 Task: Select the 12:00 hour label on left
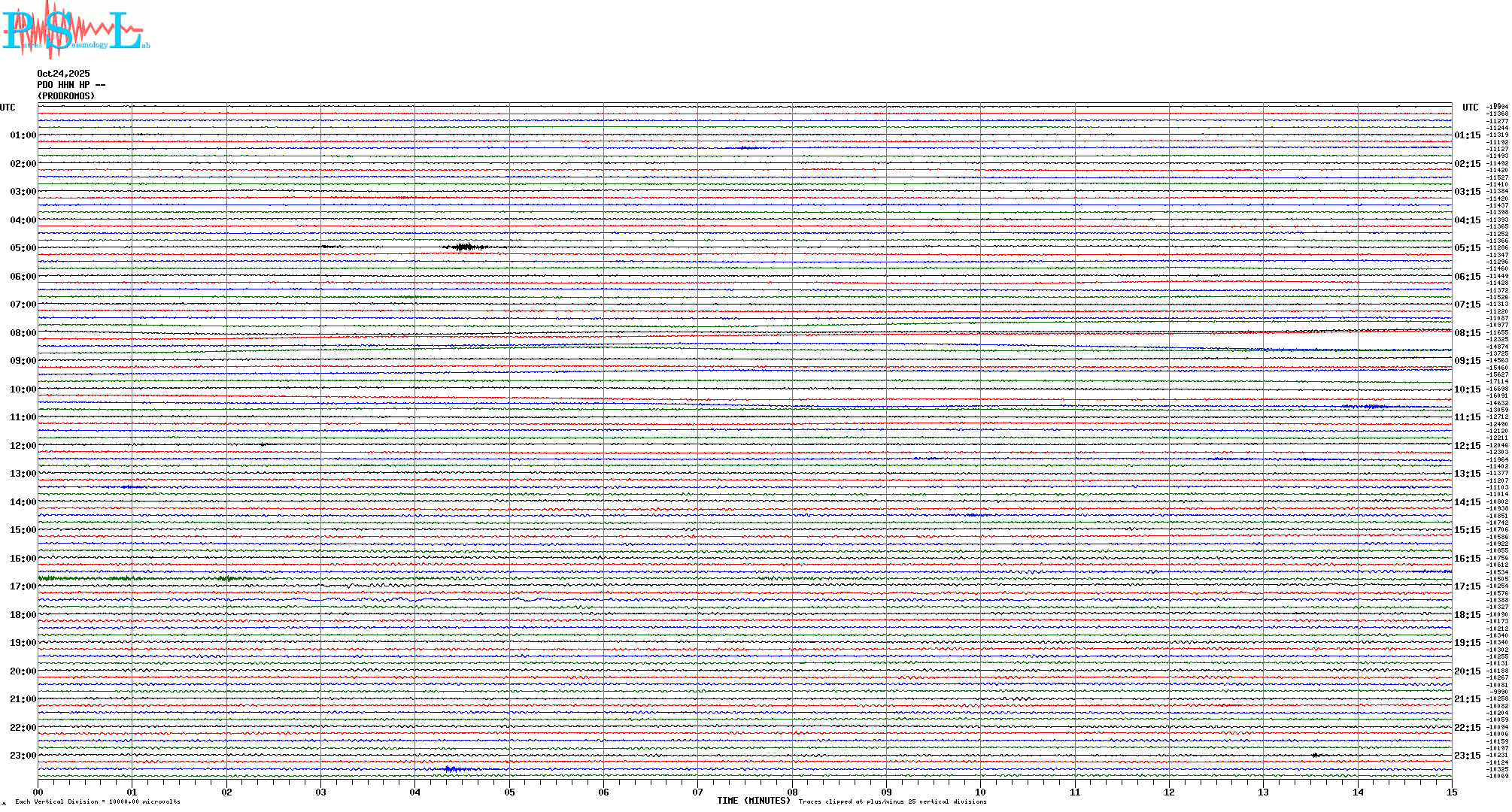point(23,446)
